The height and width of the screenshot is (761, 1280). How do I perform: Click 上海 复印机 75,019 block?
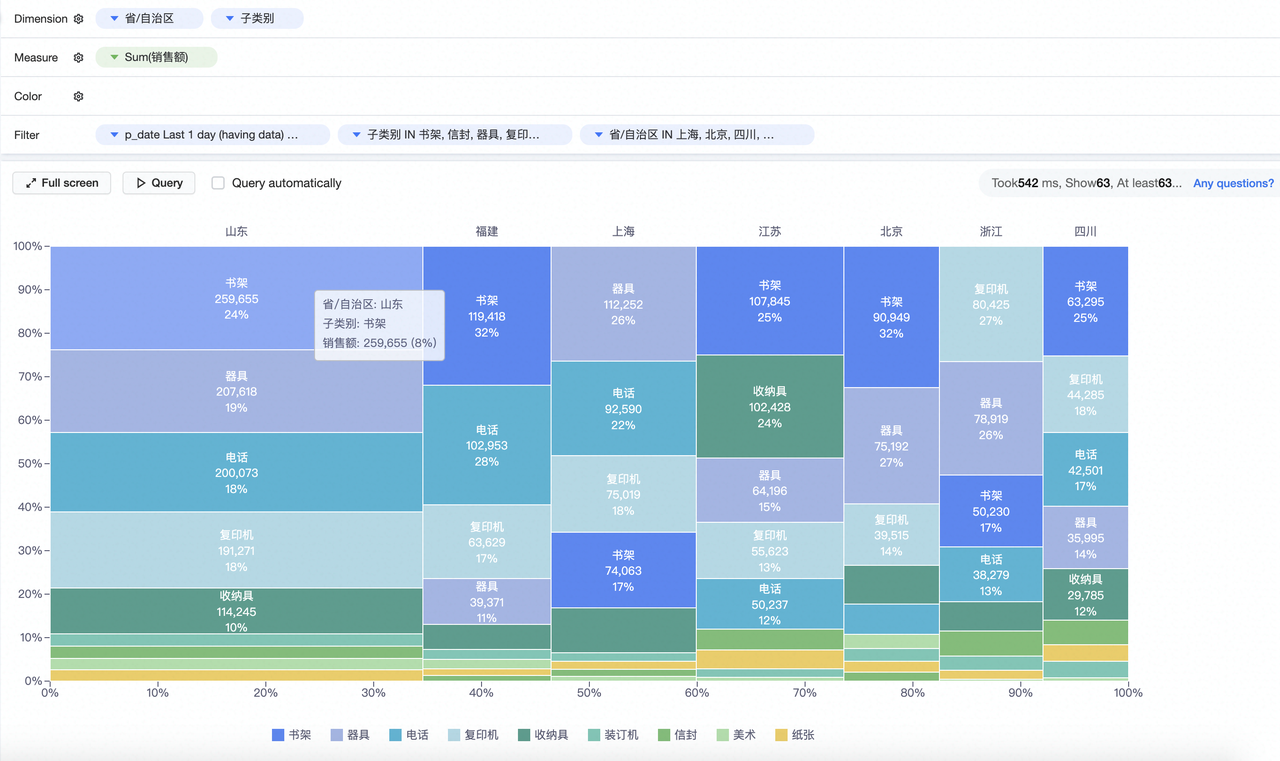click(x=623, y=494)
